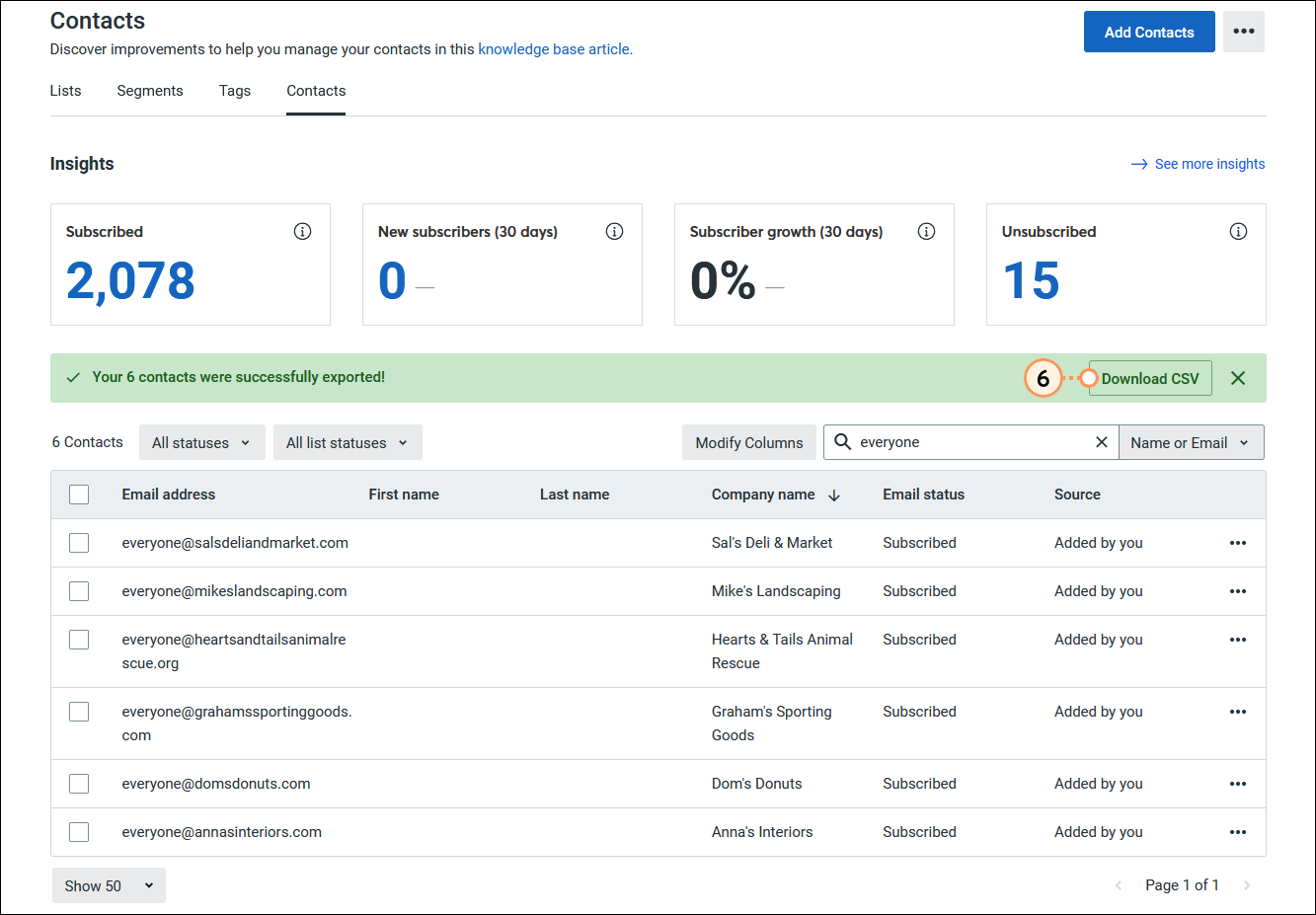Image resolution: width=1316 pixels, height=915 pixels.
Task: Follow the See more insights link
Action: pyautogui.click(x=1209, y=164)
